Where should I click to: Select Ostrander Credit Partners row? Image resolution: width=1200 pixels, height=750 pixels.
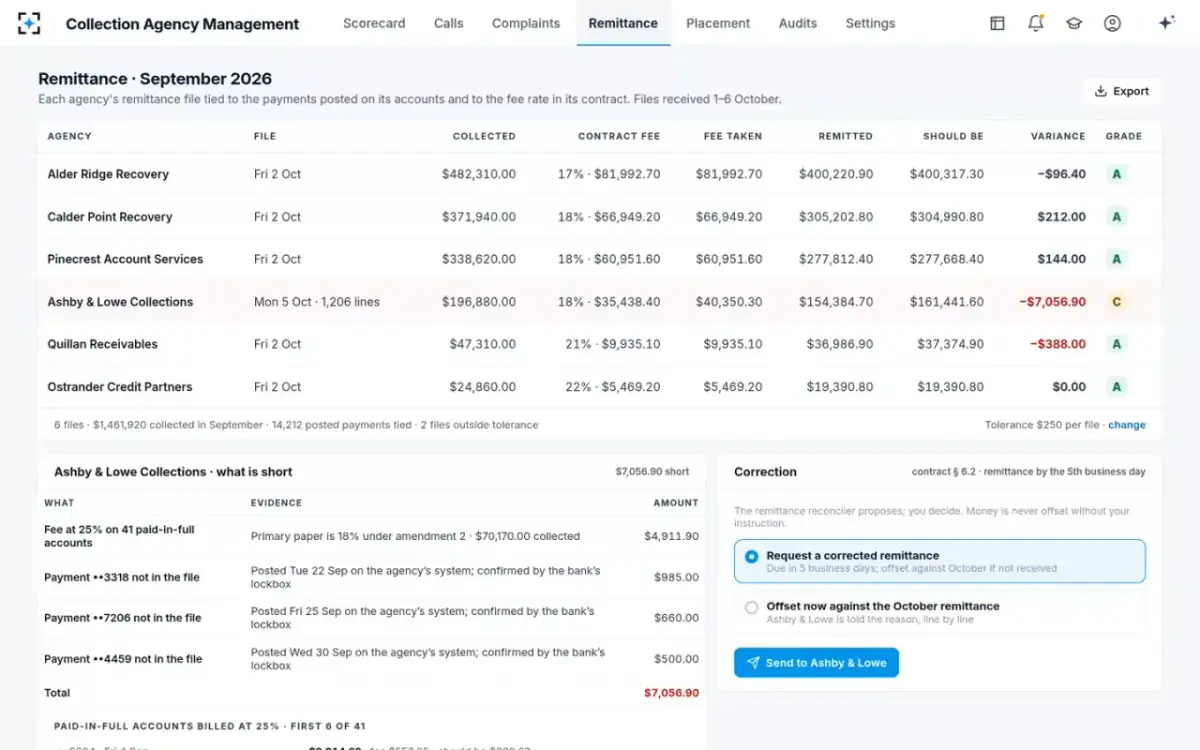coord(600,387)
